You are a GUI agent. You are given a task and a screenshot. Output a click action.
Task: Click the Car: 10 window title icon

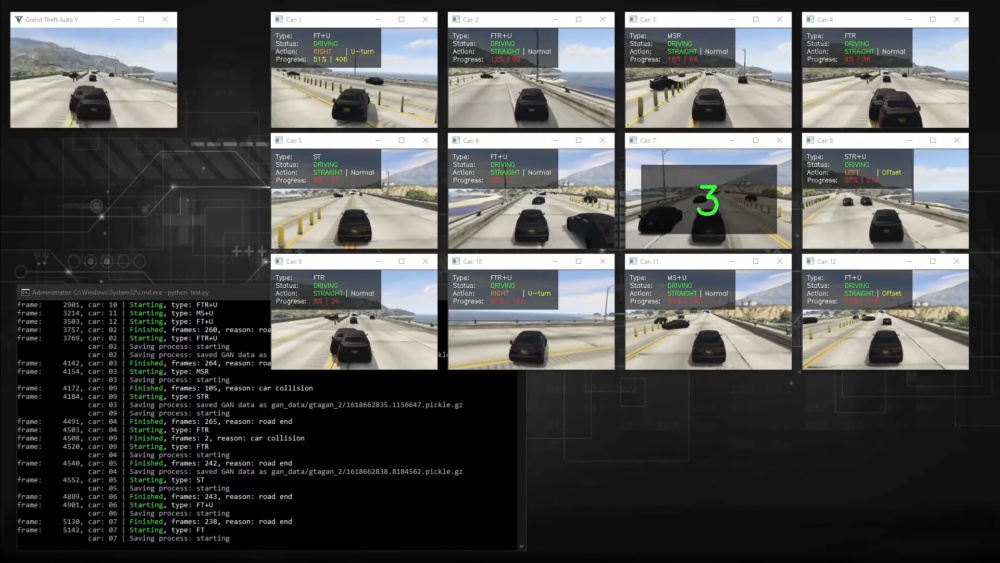pos(455,261)
